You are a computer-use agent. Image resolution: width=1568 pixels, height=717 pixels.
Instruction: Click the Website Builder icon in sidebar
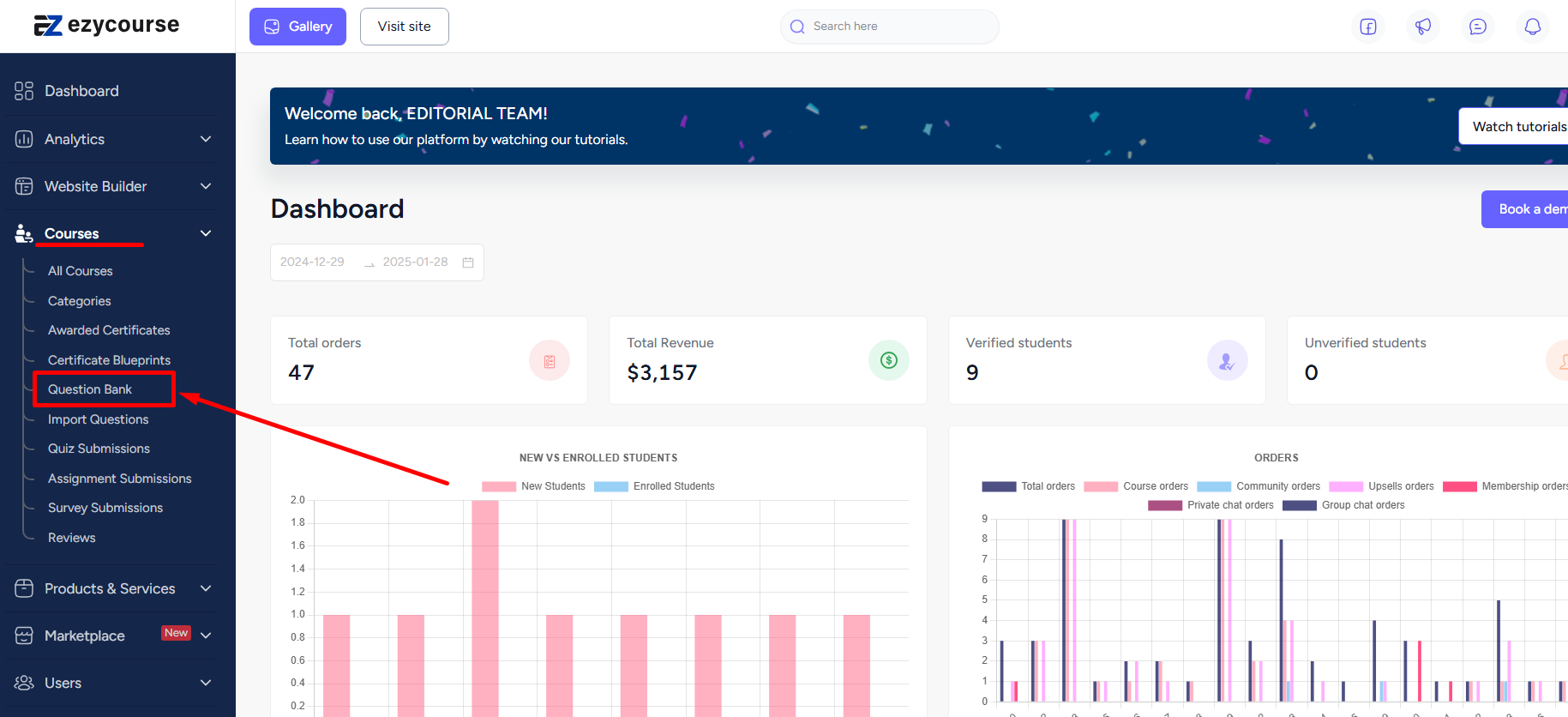coord(24,186)
